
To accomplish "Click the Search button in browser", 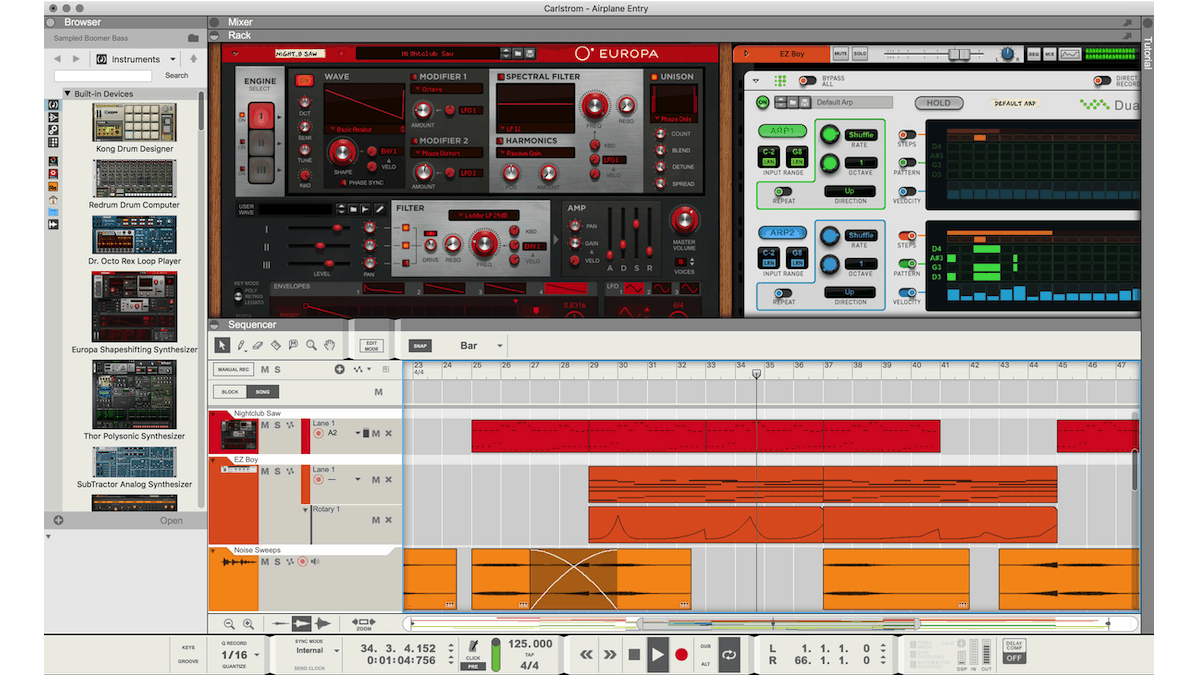I will click(177, 75).
